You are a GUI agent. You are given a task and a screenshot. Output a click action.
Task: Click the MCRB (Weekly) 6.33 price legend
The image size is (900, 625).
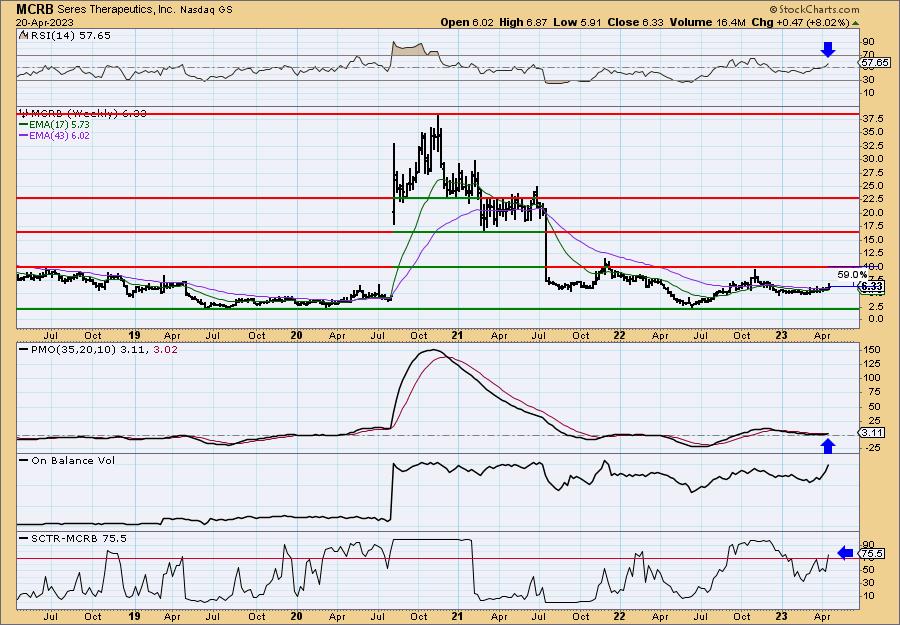pyautogui.click(x=83, y=114)
